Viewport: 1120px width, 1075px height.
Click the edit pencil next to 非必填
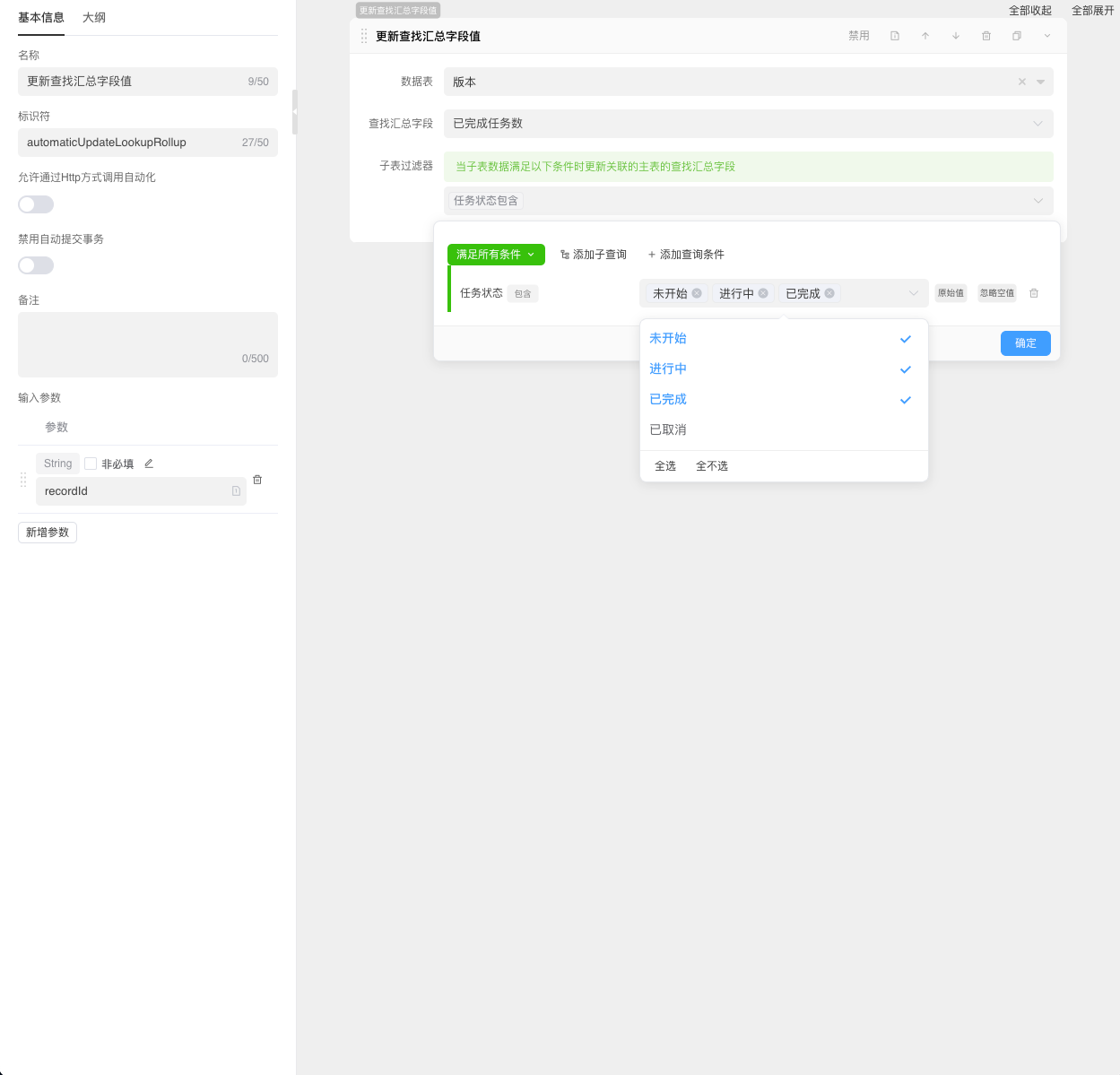pyautogui.click(x=149, y=464)
